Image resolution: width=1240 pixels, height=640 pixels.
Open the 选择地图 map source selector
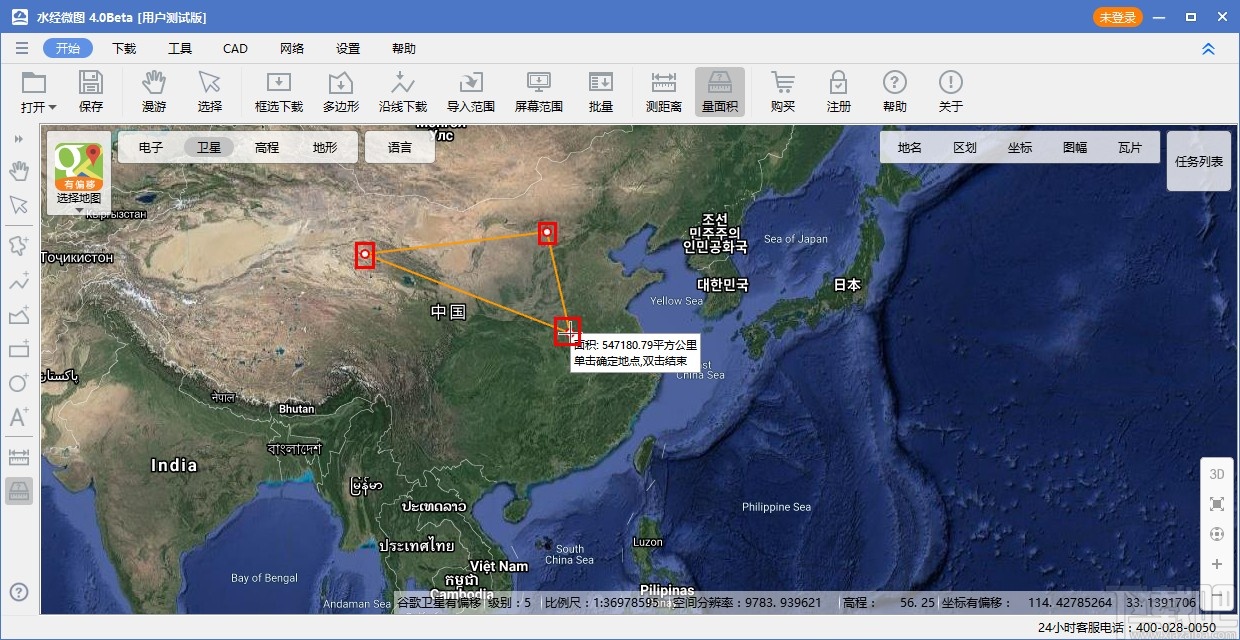(79, 174)
